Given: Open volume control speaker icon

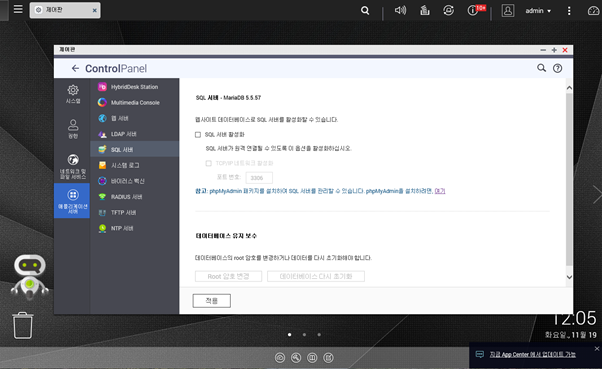Looking at the screenshot, I should click(400, 10).
